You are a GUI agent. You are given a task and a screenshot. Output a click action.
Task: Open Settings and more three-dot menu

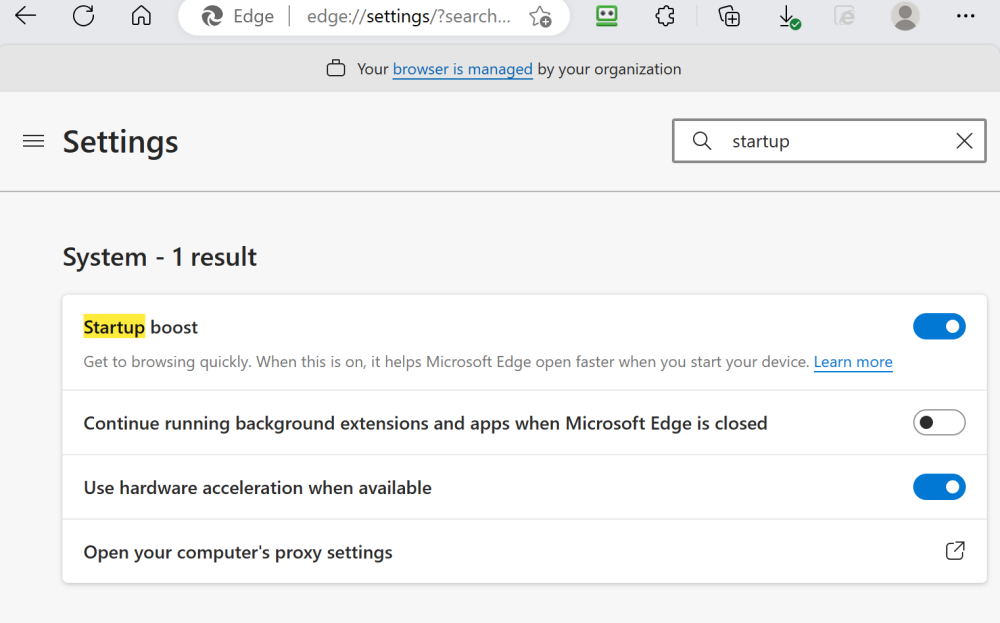(x=966, y=16)
